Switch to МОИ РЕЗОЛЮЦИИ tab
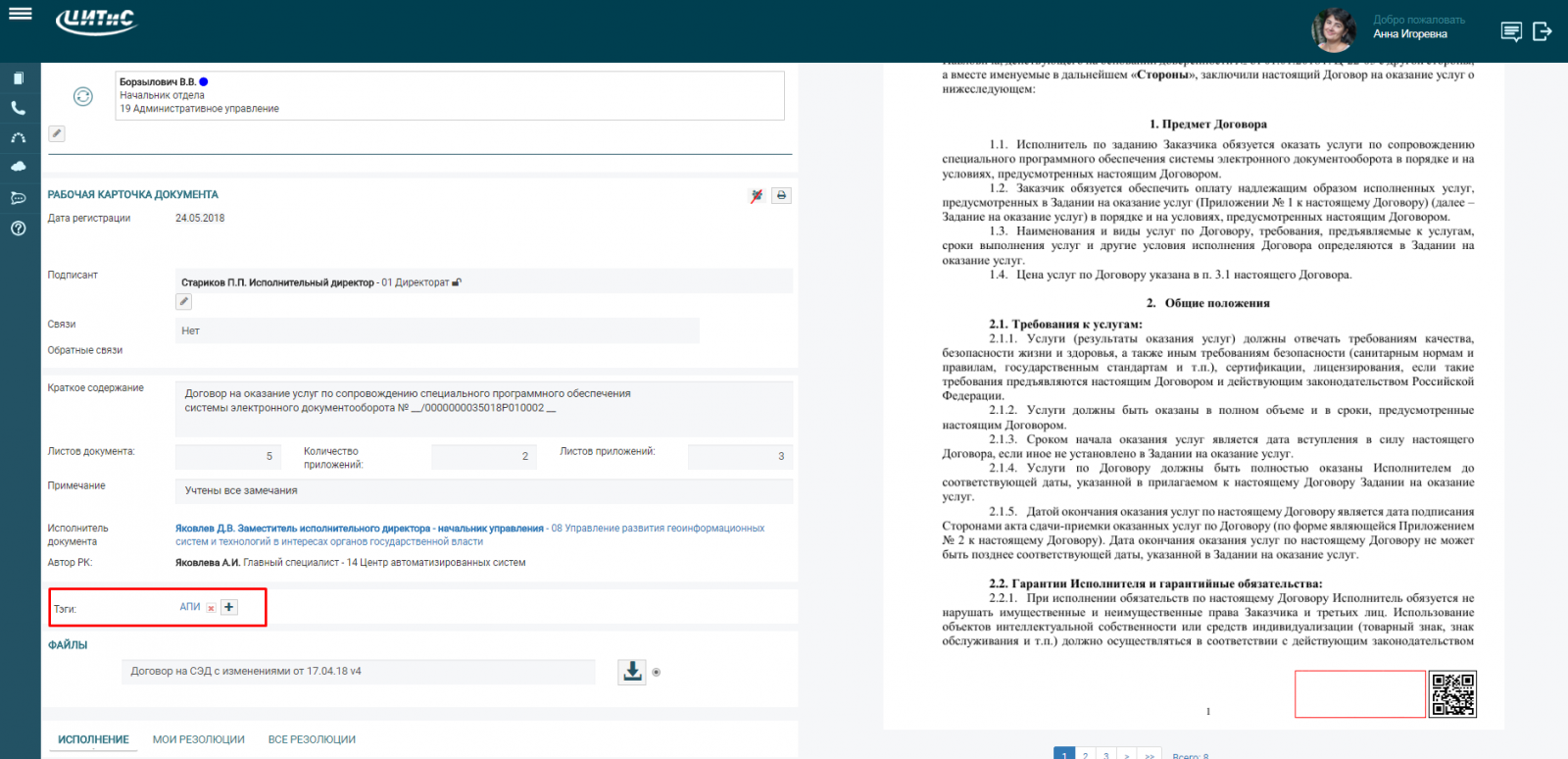This screenshot has height=759, width=1568. 199,739
